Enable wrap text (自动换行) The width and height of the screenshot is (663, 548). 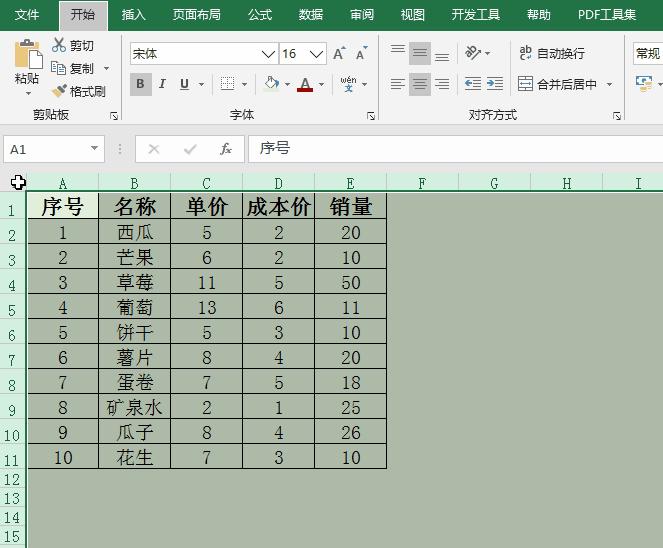[x=552, y=53]
